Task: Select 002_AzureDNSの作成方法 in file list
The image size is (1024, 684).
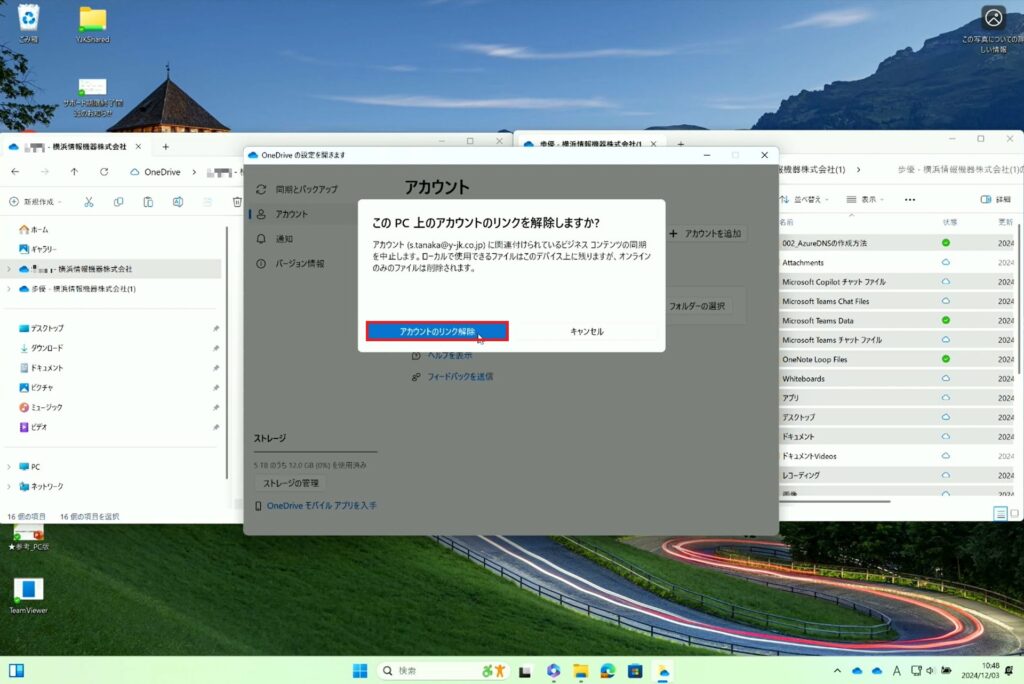Action: coord(824,243)
